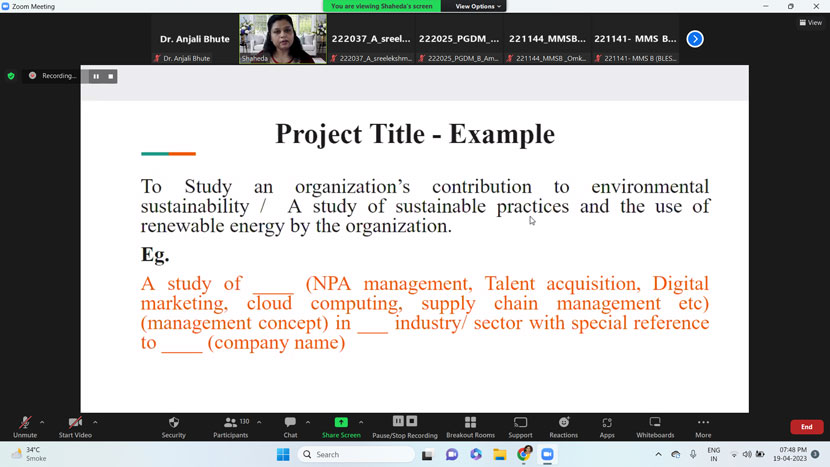Open the Security shield menu
The width and height of the screenshot is (830, 467).
tap(174, 427)
